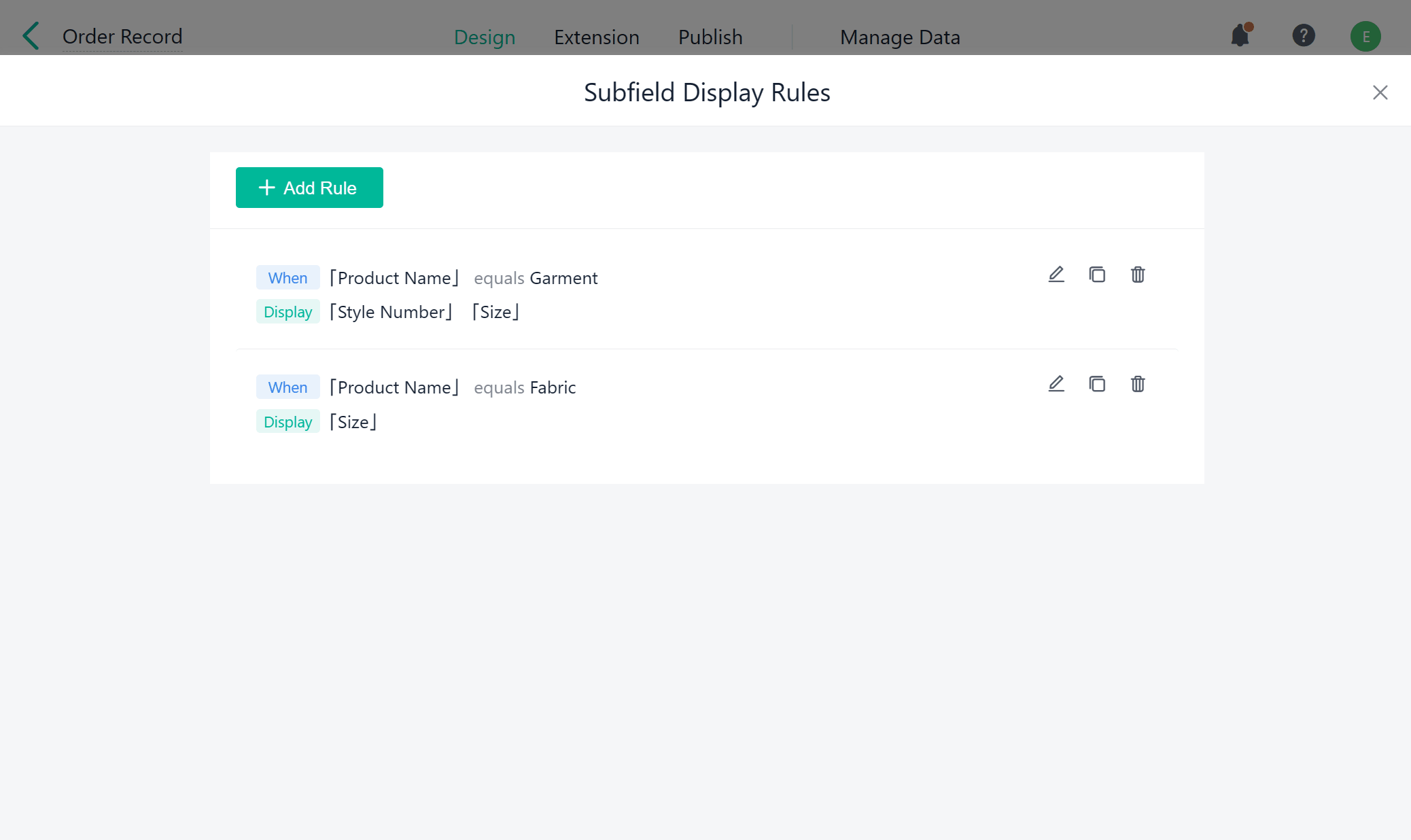Edit the Garment display rule
The image size is (1411, 840).
click(x=1056, y=275)
